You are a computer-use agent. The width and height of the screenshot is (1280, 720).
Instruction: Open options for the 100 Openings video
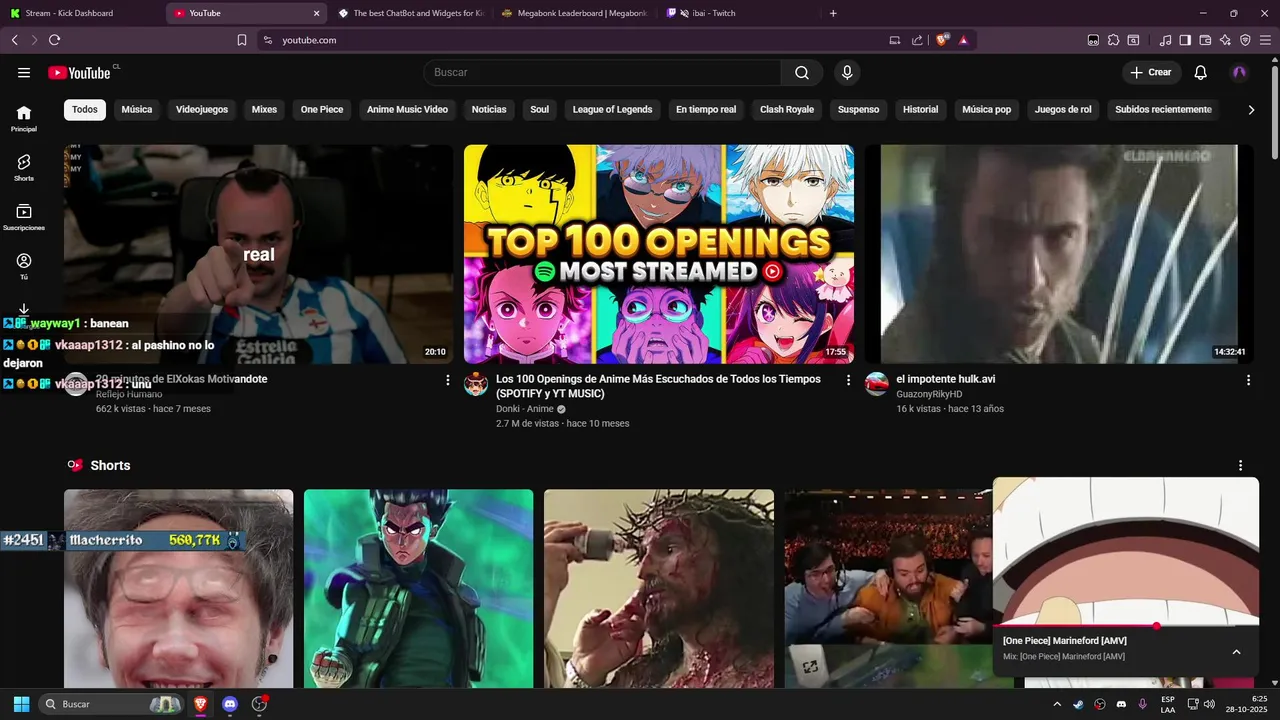(x=848, y=380)
